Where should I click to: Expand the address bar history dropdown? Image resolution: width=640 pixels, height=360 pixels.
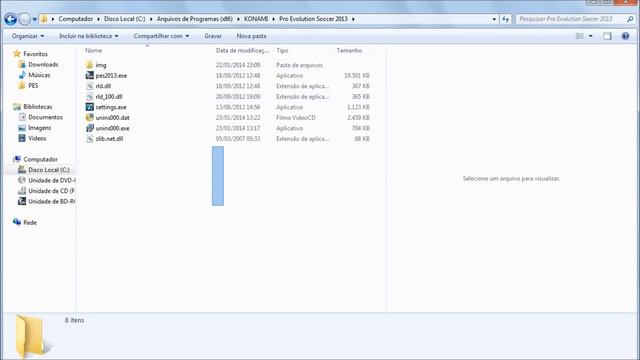[x=494, y=19]
